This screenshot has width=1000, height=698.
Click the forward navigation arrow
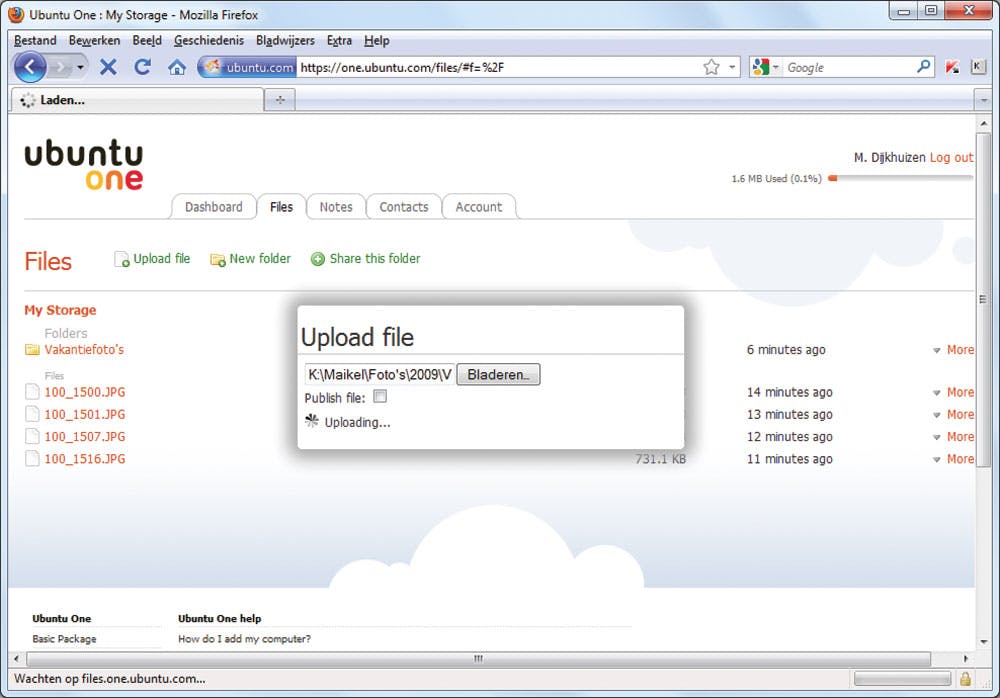click(x=61, y=67)
